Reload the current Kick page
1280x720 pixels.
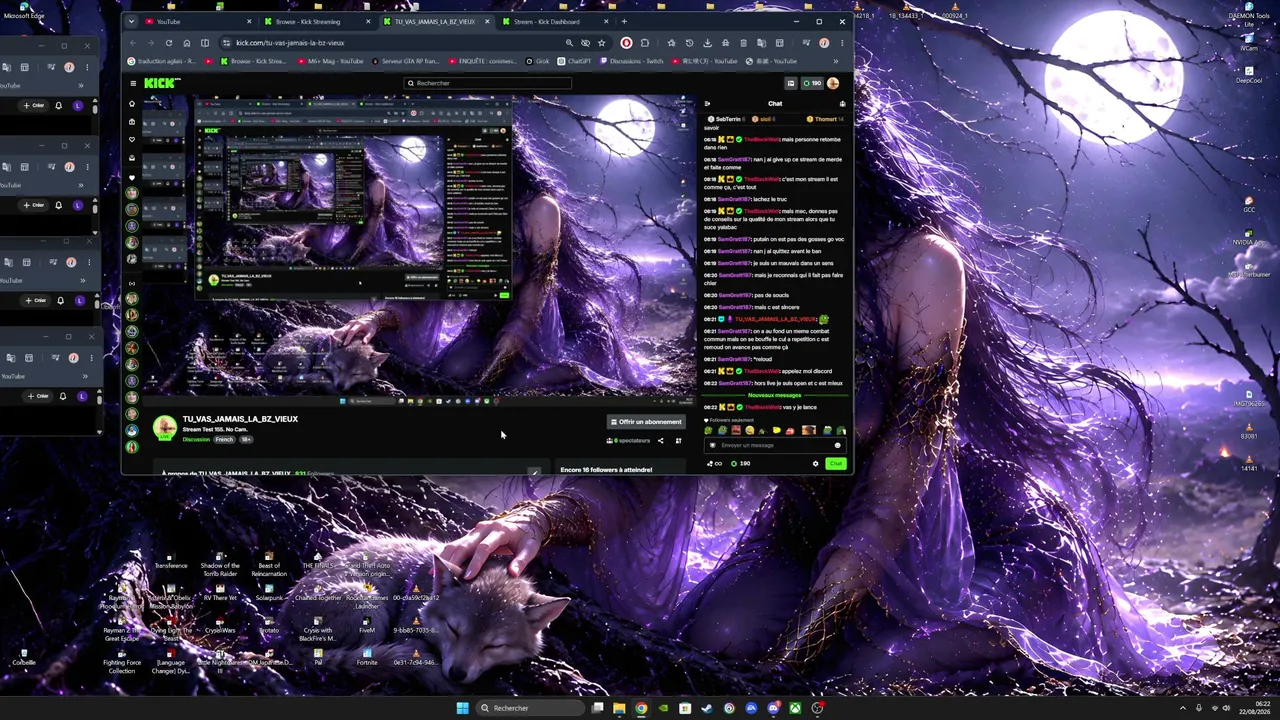(x=168, y=43)
